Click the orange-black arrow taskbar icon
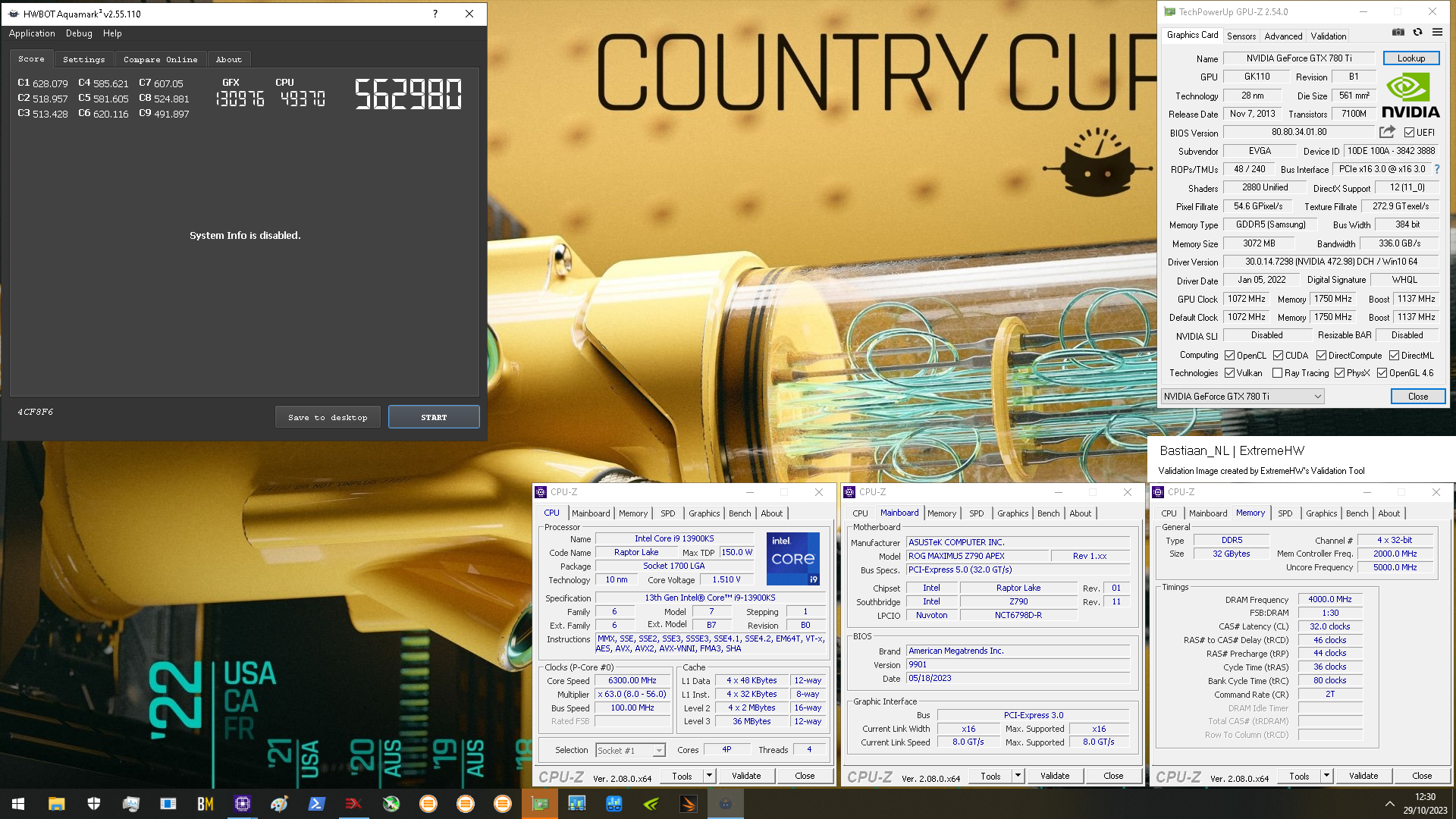Image resolution: width=1456 pixels, height=819 pixels. (x=689, y=804)
